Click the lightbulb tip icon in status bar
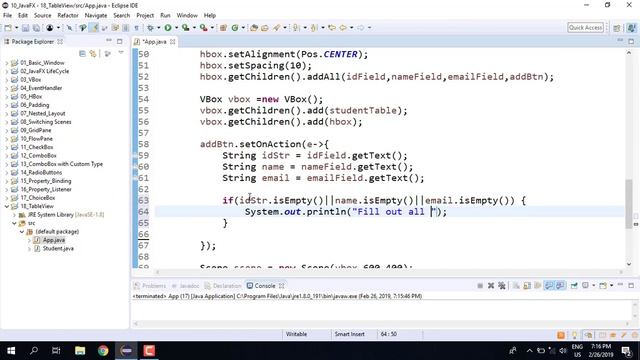The width and height of the screenshot is (640, 360). [x=574, y=335]
